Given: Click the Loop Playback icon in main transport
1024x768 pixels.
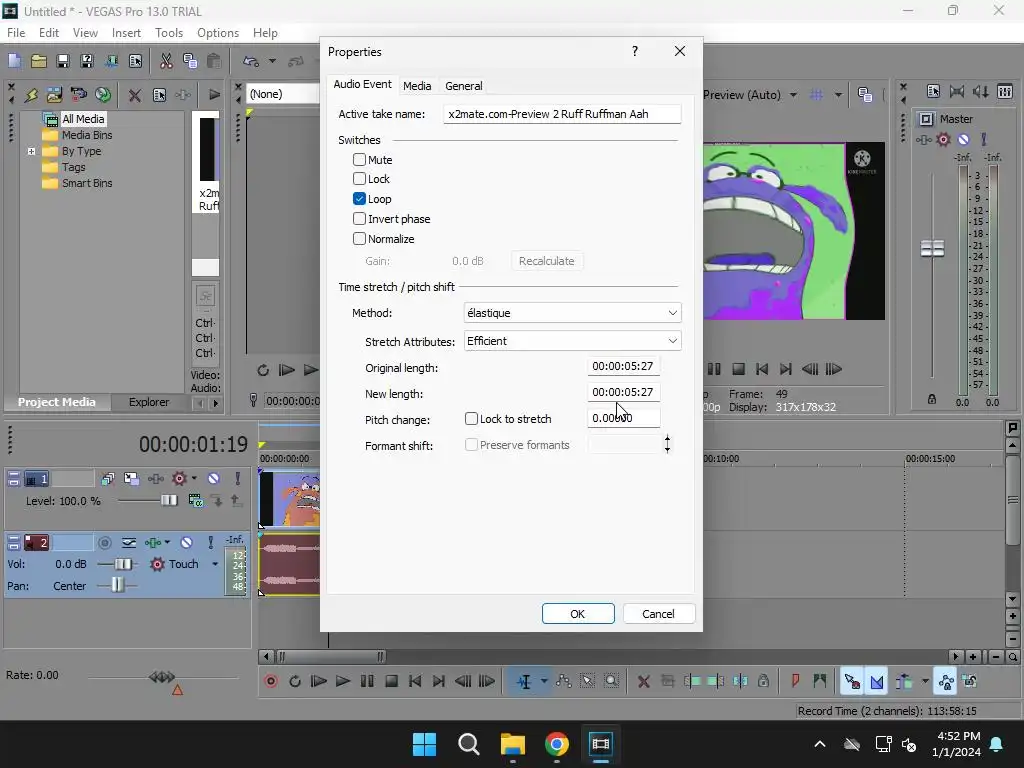Looking at the screenshot, I should click(295, 681).
